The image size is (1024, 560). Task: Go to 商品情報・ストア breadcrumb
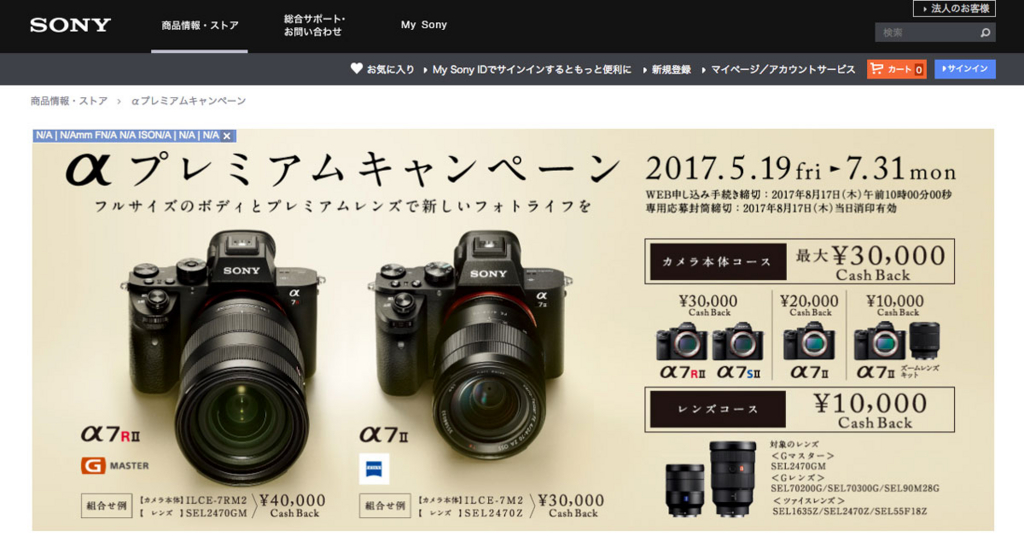point(69,101)
